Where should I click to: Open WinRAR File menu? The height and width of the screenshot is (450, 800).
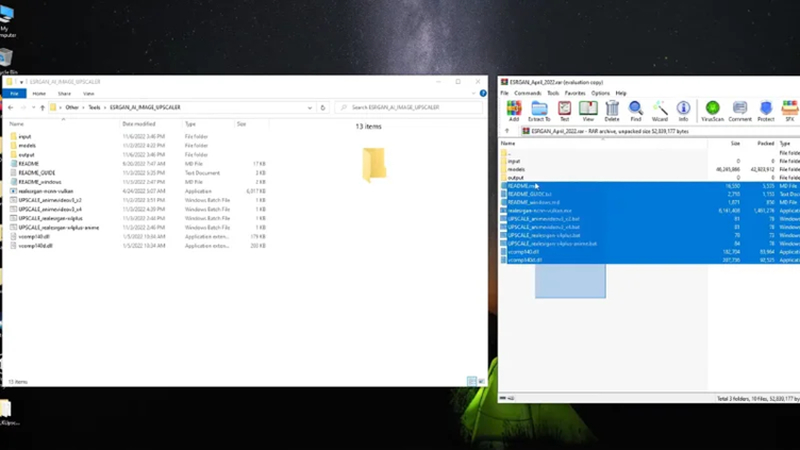[504, 93]
